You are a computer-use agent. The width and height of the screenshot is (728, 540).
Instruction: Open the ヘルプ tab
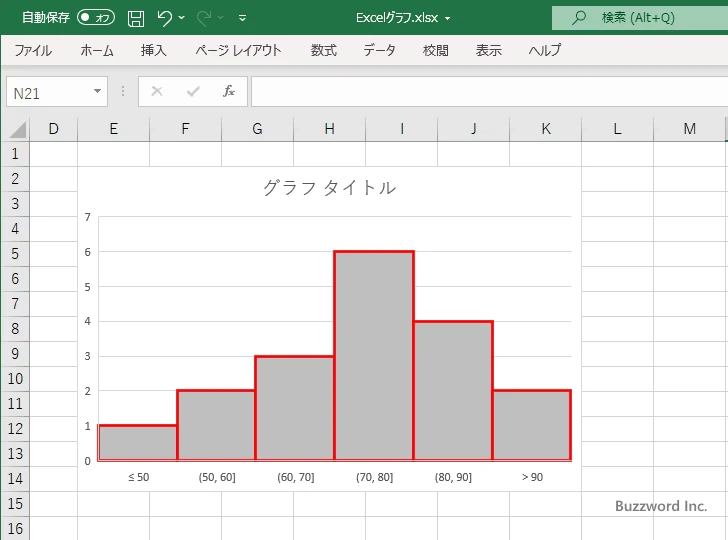click(x=545, y=50)
